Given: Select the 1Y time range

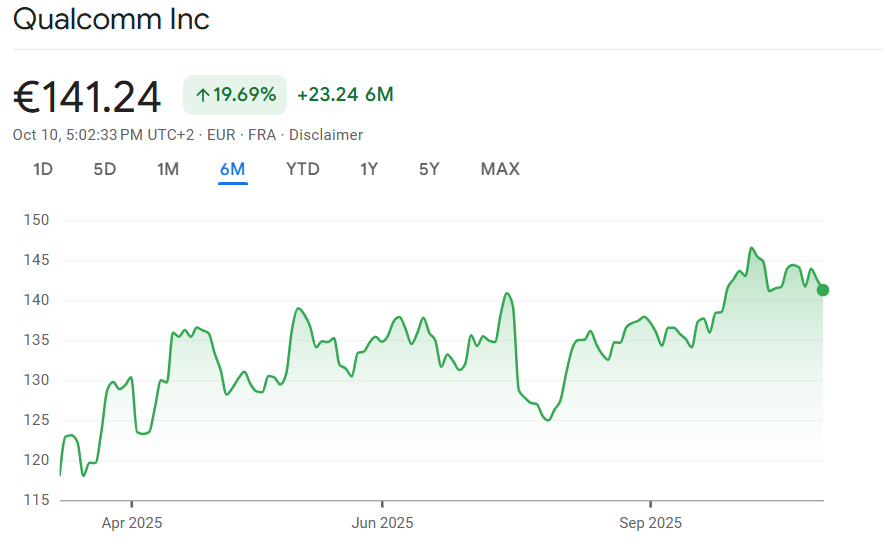Looking at the screenshot, I should (369, 169).
